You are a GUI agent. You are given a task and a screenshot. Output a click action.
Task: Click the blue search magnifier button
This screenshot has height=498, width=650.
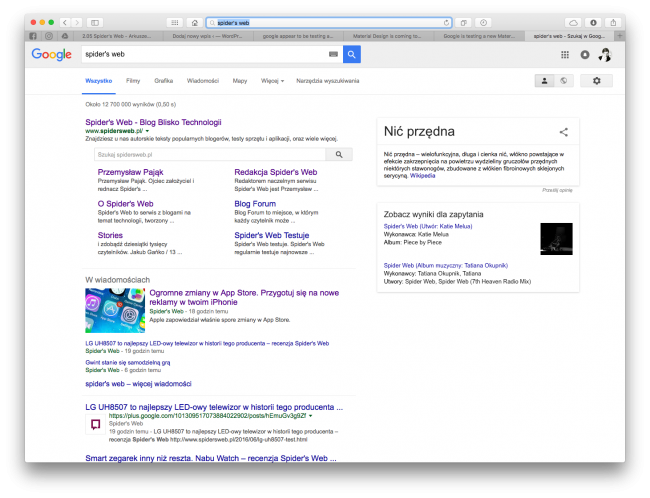tap(352, 54)
